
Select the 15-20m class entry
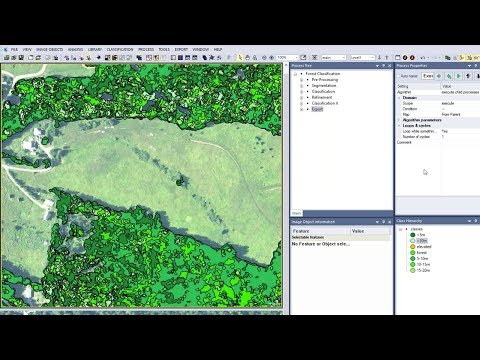pos(423,270)
